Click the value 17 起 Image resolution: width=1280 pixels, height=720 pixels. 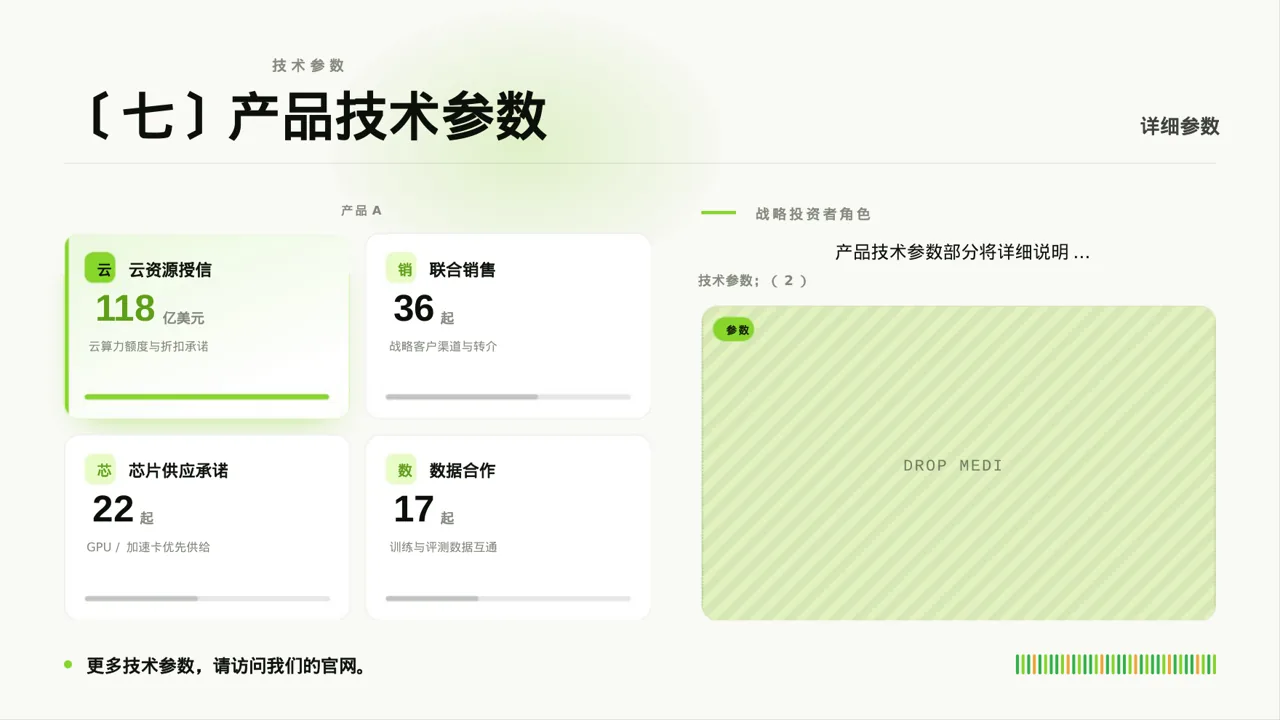tap(424, 510)
